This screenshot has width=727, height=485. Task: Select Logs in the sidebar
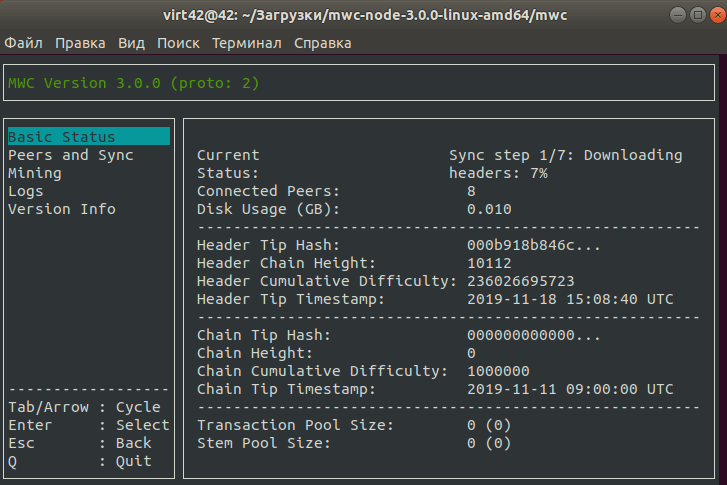point(26,191)
